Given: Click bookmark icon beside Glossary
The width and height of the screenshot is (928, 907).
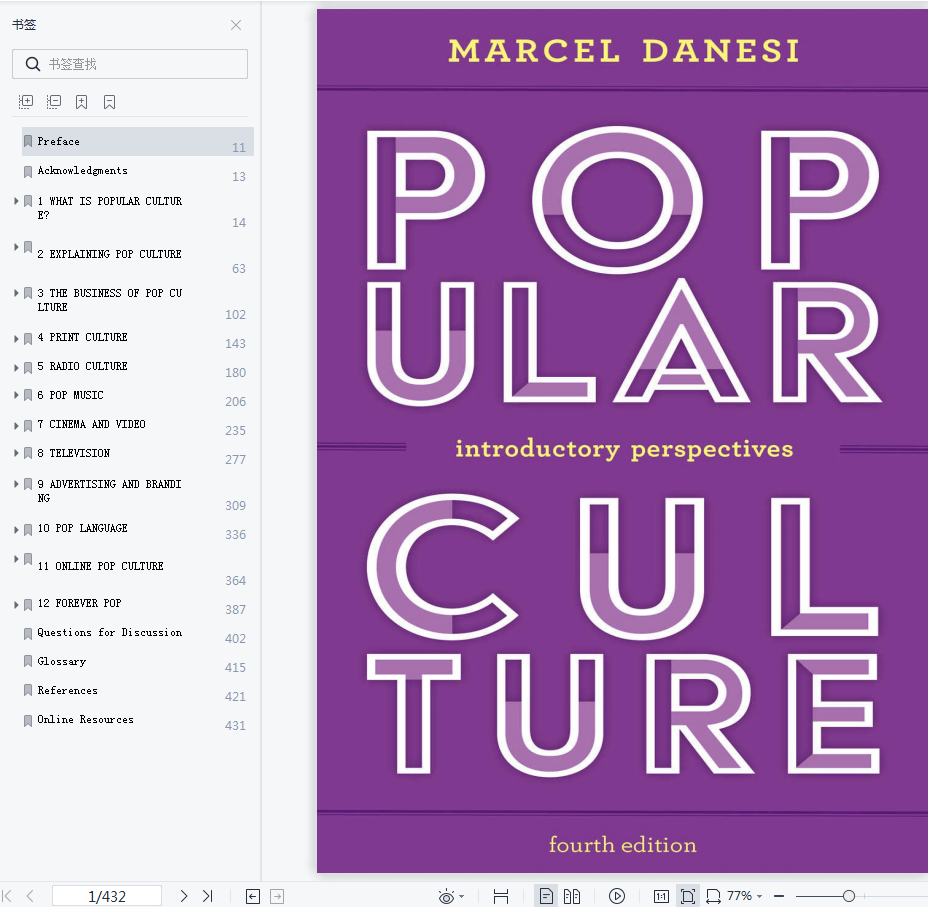Looking at the screenshot, I should 28,661.
